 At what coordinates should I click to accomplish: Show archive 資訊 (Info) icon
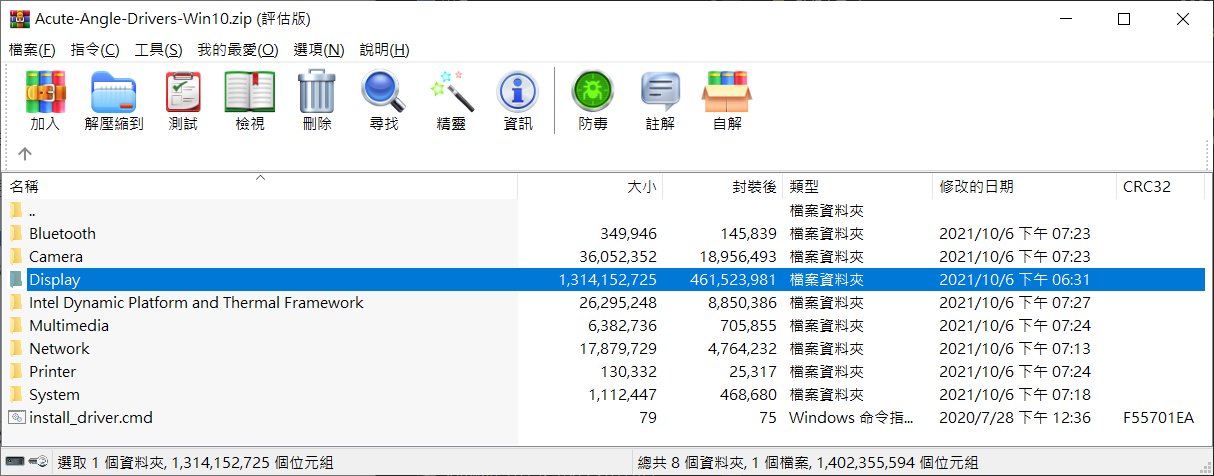(518, 100)
